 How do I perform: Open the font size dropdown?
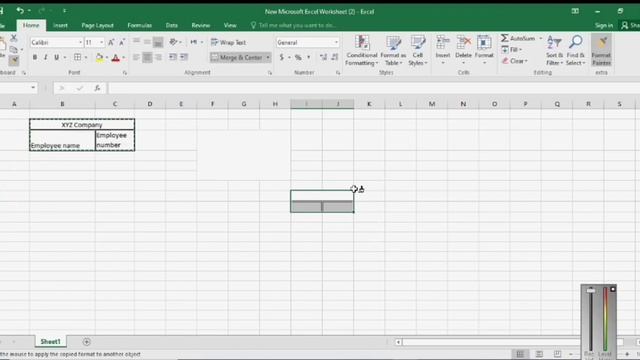tap(101, 42)
